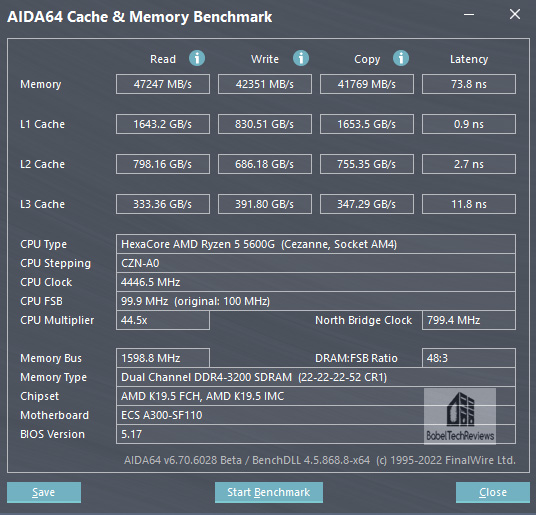Minimize the AIDA64 benchmark window
The width and height of the screenshot is (536, 515).
point(469,15)
